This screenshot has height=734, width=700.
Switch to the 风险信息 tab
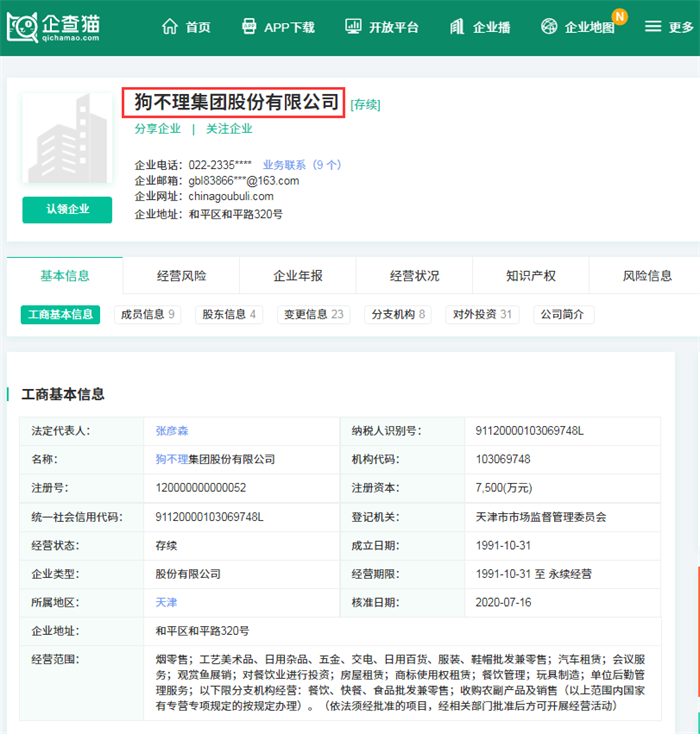tap(647, 275)
